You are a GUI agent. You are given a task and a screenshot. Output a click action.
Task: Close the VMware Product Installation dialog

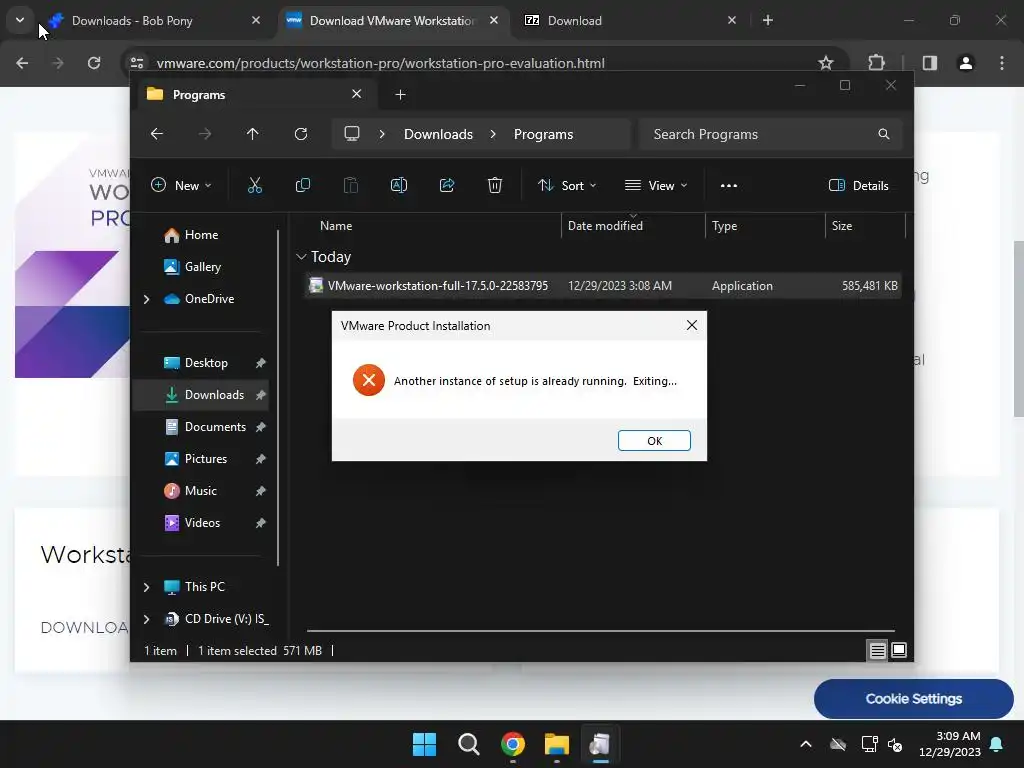(692, 325)
